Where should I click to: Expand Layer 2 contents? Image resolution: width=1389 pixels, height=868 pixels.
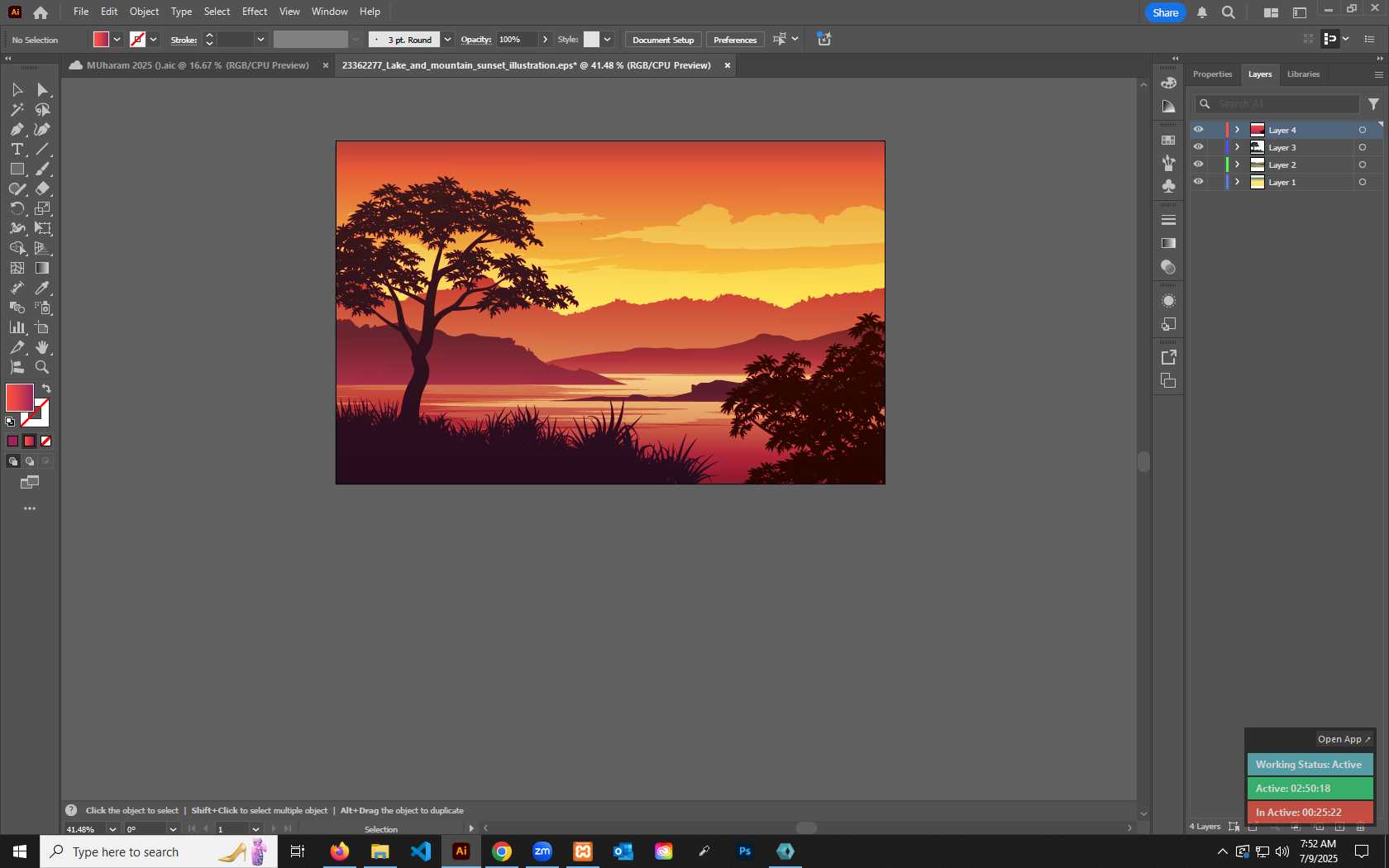click(x=1238, y=165)
